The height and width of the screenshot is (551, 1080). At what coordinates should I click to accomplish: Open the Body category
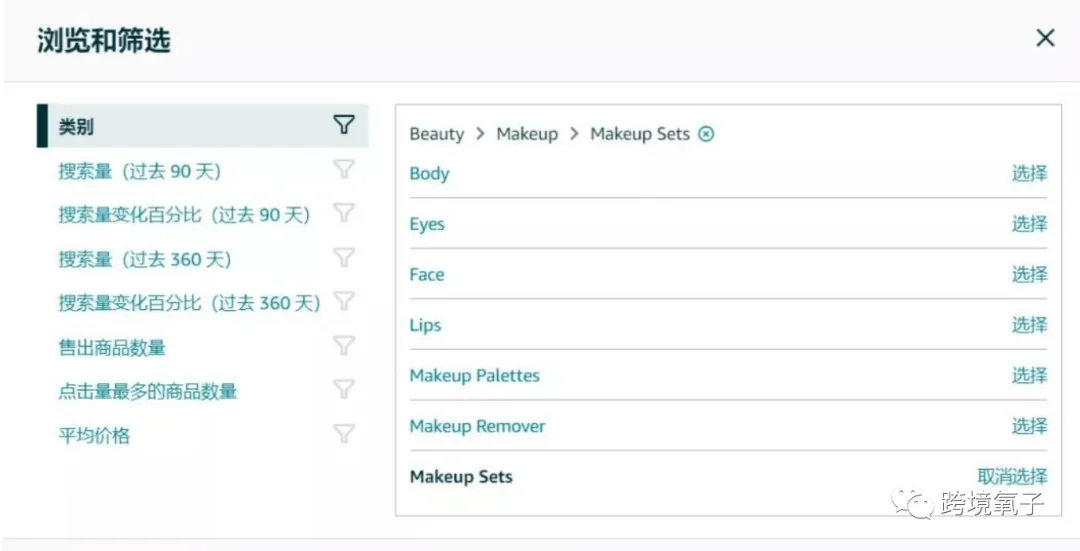click(x=429, y=174)
